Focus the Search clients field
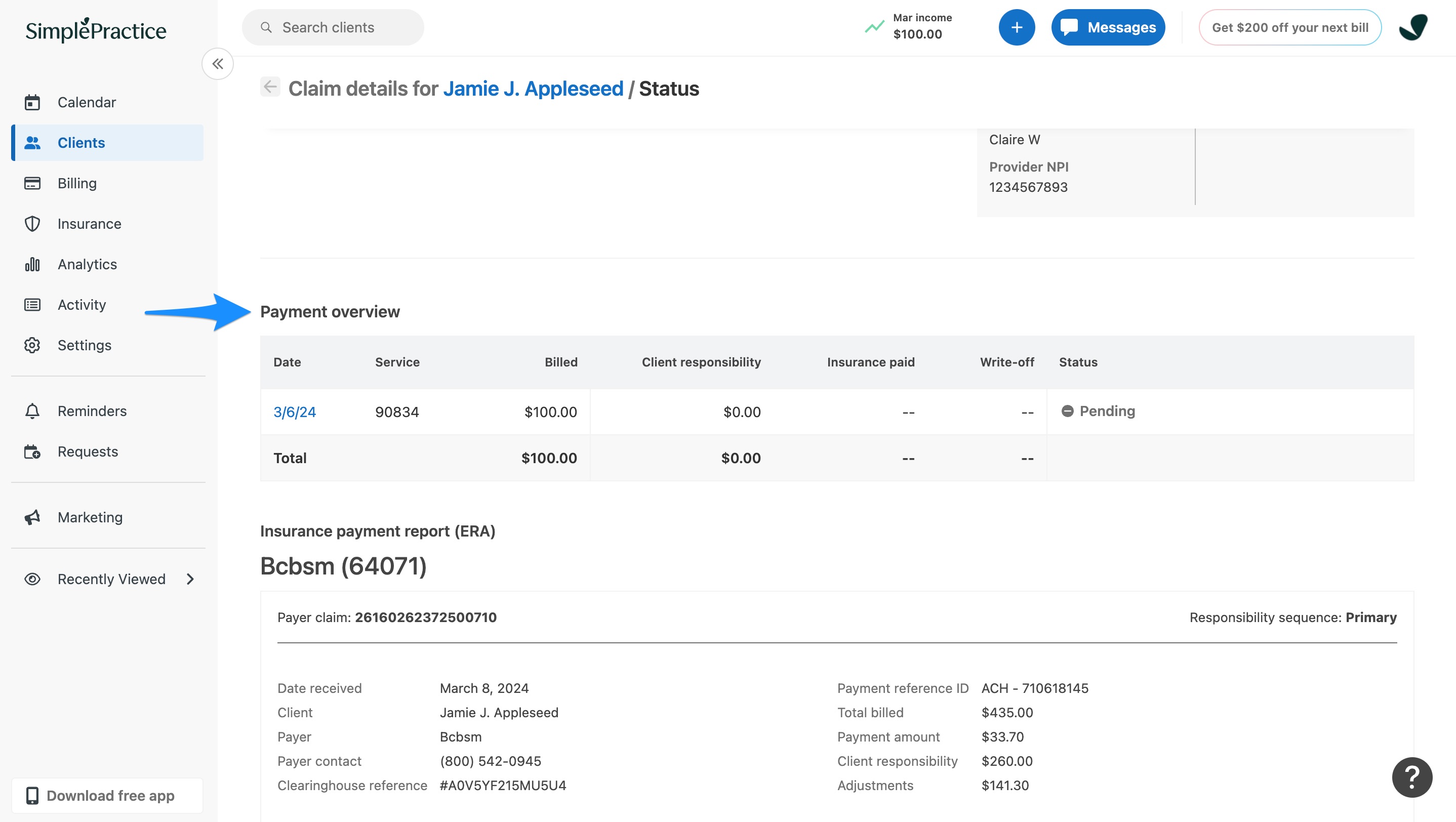1456x822 pixels. [x=333, y=27]
